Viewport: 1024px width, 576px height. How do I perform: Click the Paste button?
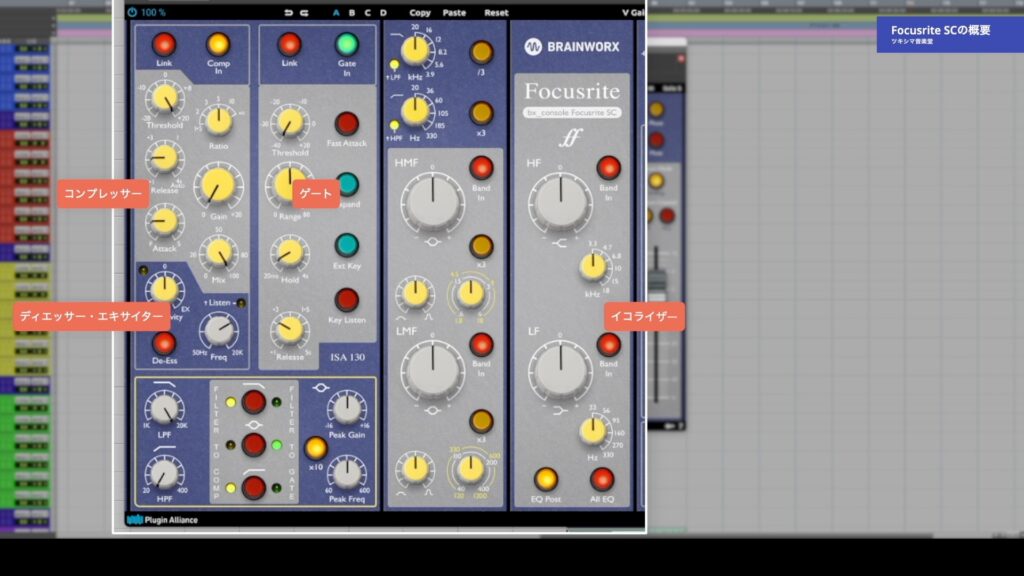point(454,12)
